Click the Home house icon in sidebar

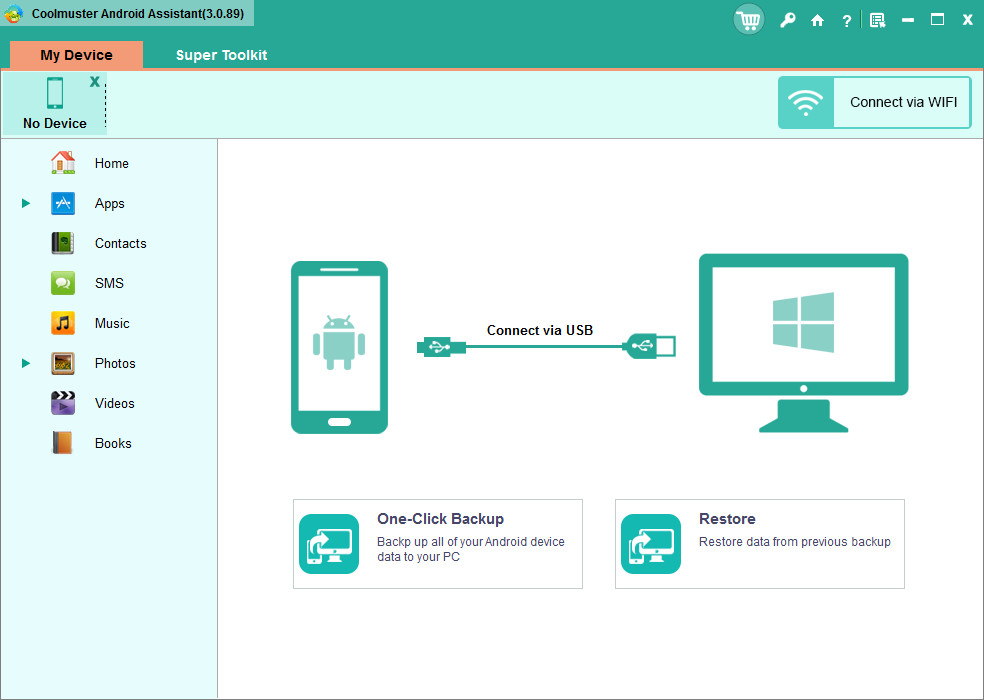tap(63, 163)
